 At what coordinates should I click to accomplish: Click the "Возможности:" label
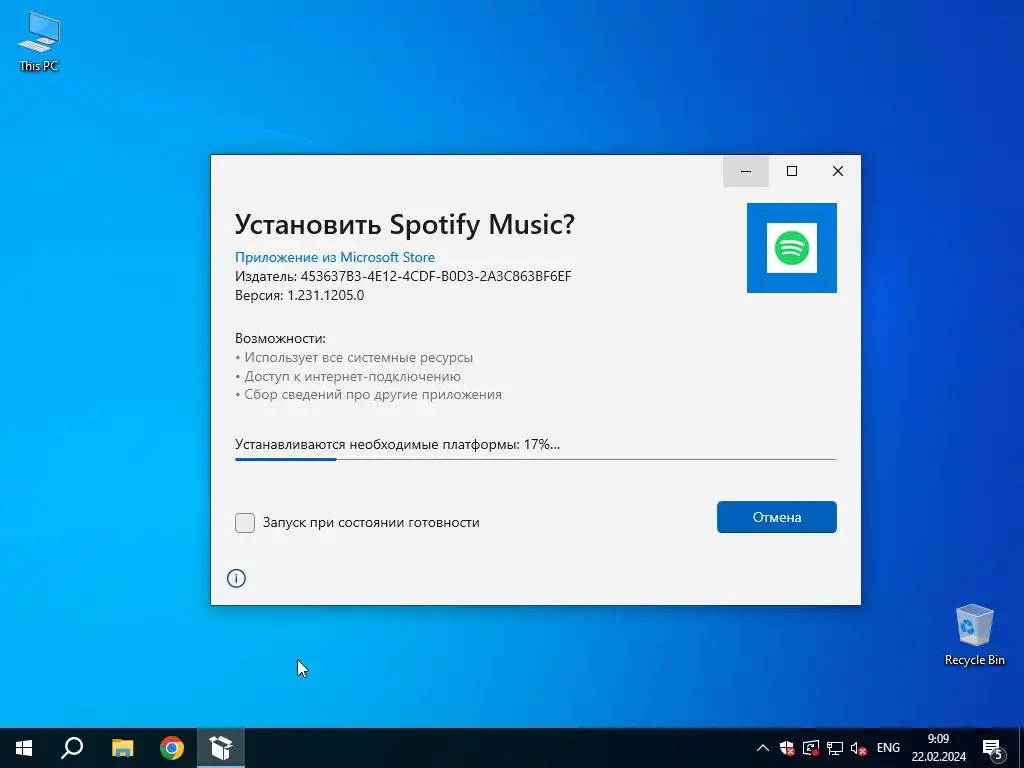280,338
